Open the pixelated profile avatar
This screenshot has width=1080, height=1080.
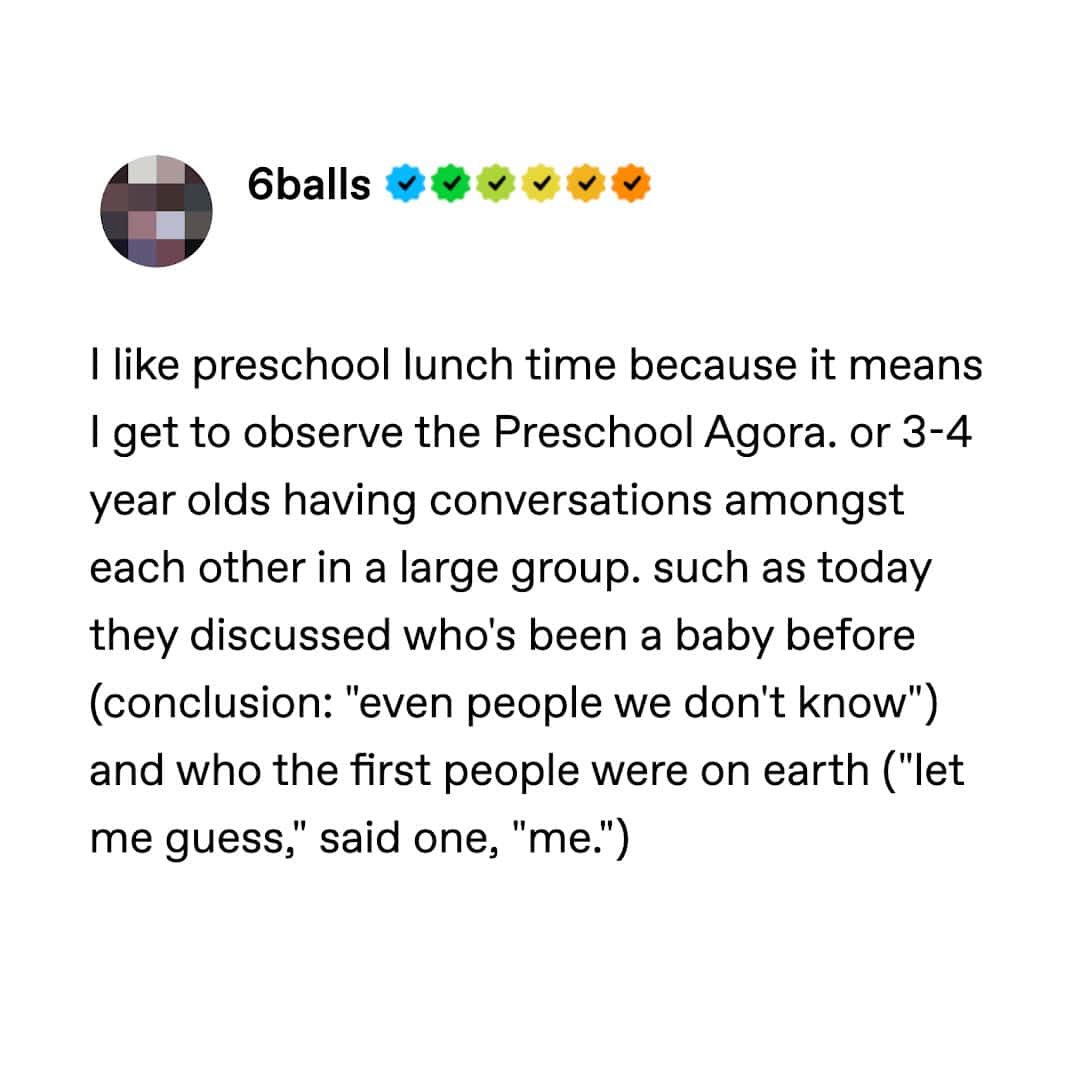155,211
